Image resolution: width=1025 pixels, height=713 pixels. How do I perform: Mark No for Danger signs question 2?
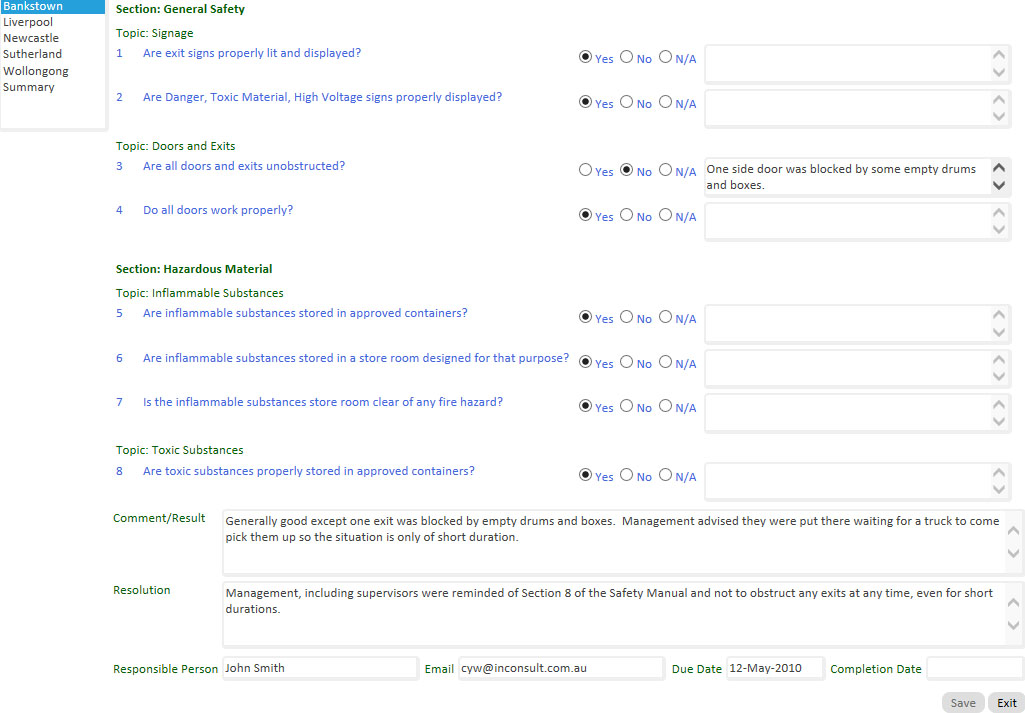click(x=626, y=102)
